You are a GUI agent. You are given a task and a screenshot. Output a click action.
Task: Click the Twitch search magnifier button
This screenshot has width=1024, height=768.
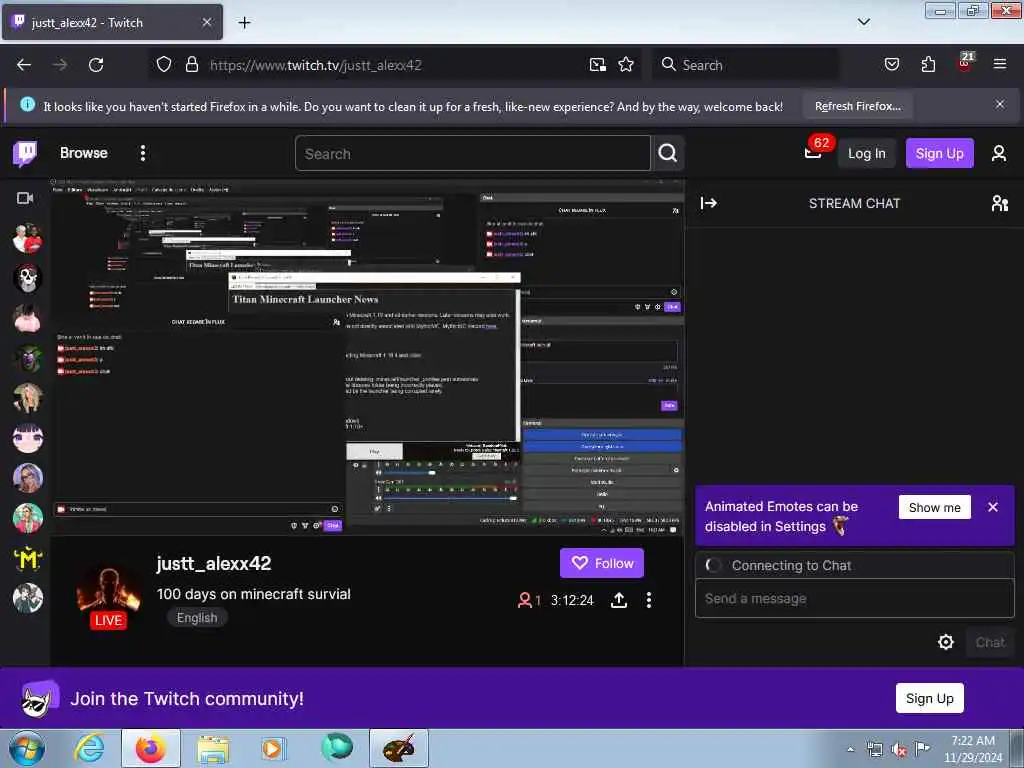click(667, 153)
